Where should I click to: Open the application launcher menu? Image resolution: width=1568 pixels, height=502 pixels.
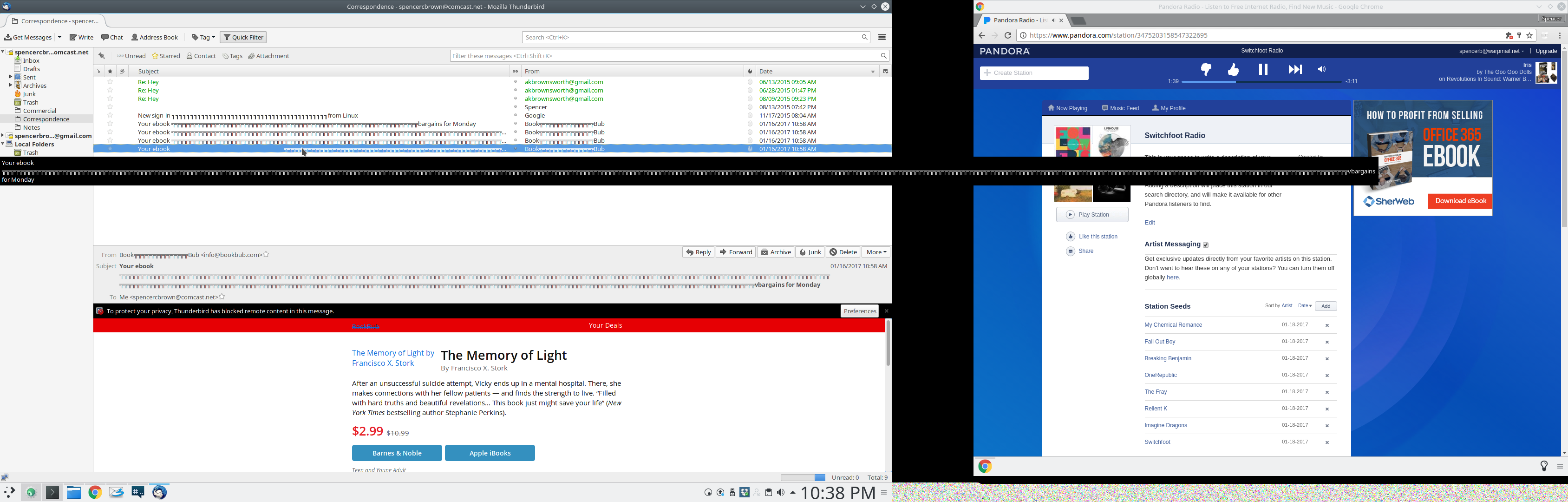point(10,492)
